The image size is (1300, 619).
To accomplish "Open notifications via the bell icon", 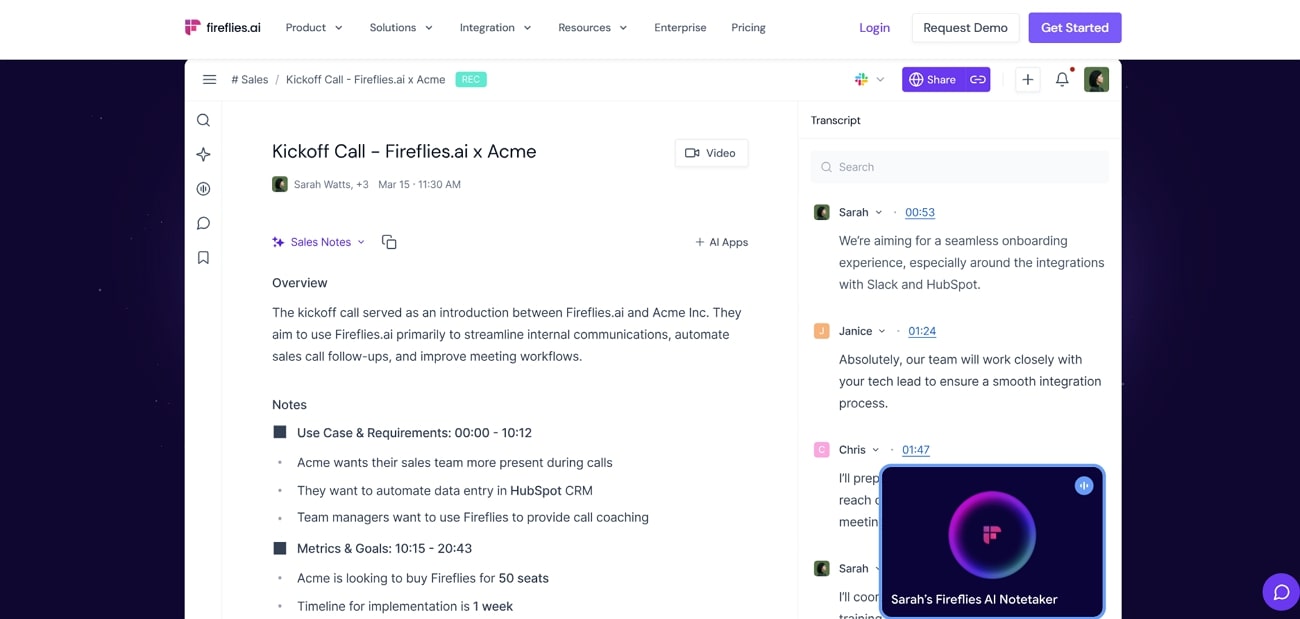I will (1062, 79).
